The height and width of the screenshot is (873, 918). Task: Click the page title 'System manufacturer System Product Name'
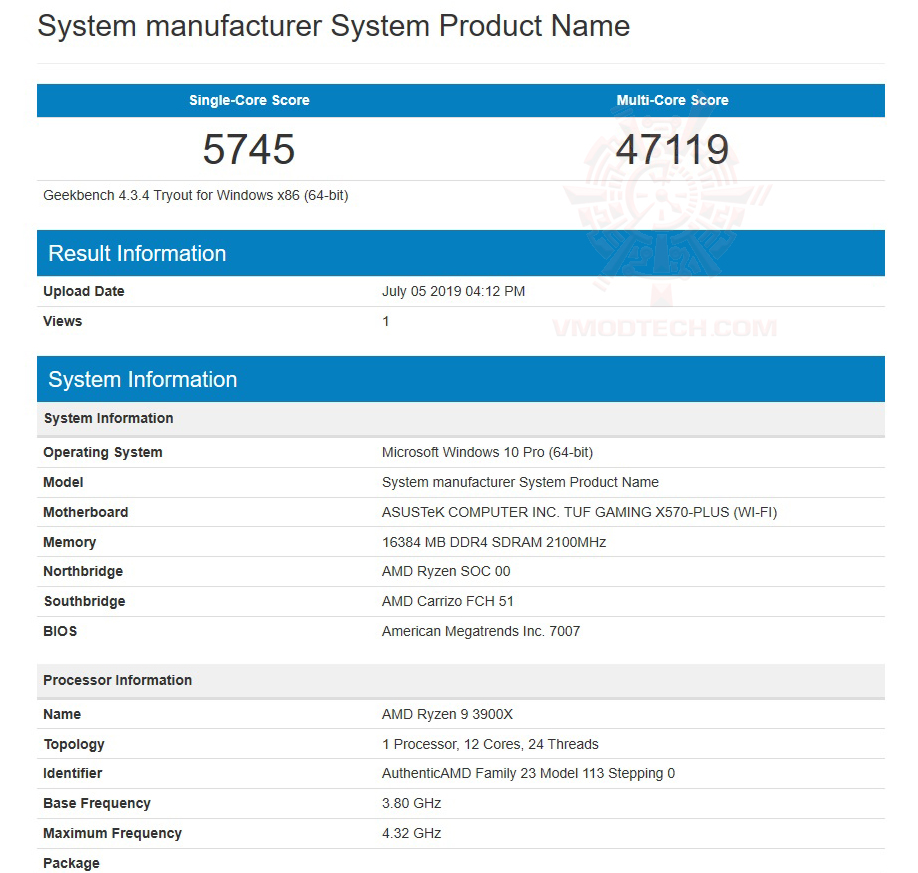[x=333, y=26]
